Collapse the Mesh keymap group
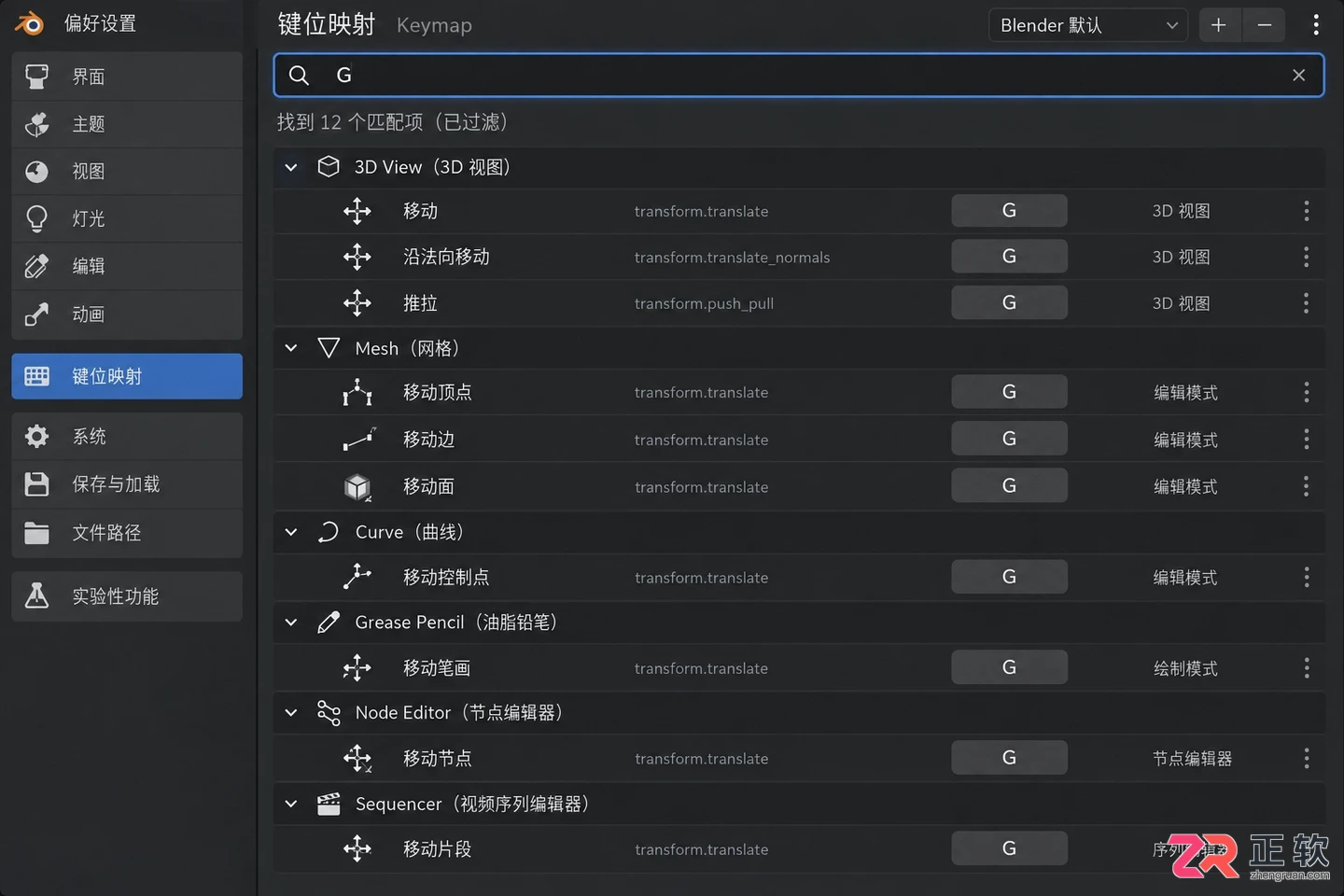 coord(291,348)
